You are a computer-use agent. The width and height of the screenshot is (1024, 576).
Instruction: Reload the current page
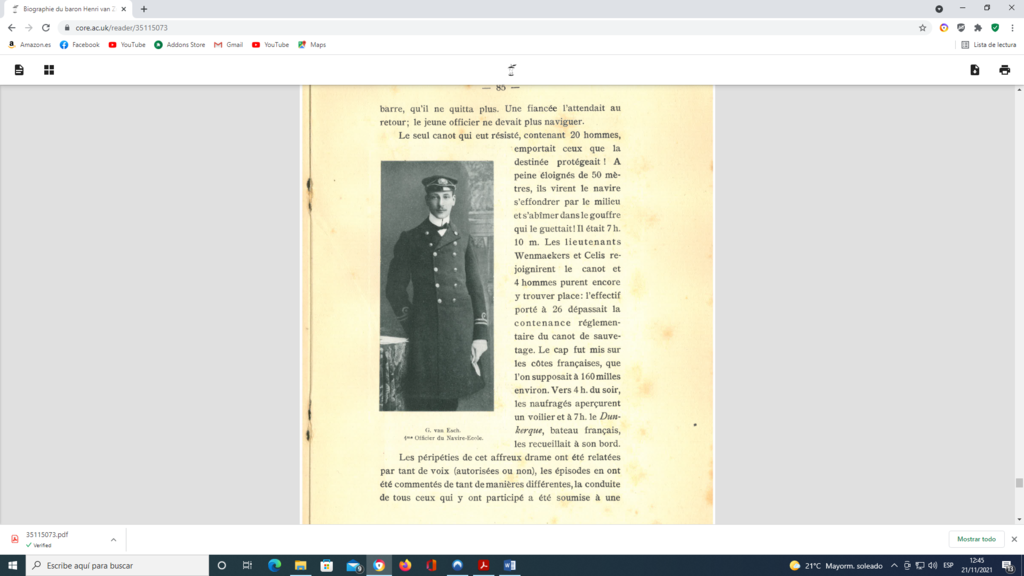point(46,27)
